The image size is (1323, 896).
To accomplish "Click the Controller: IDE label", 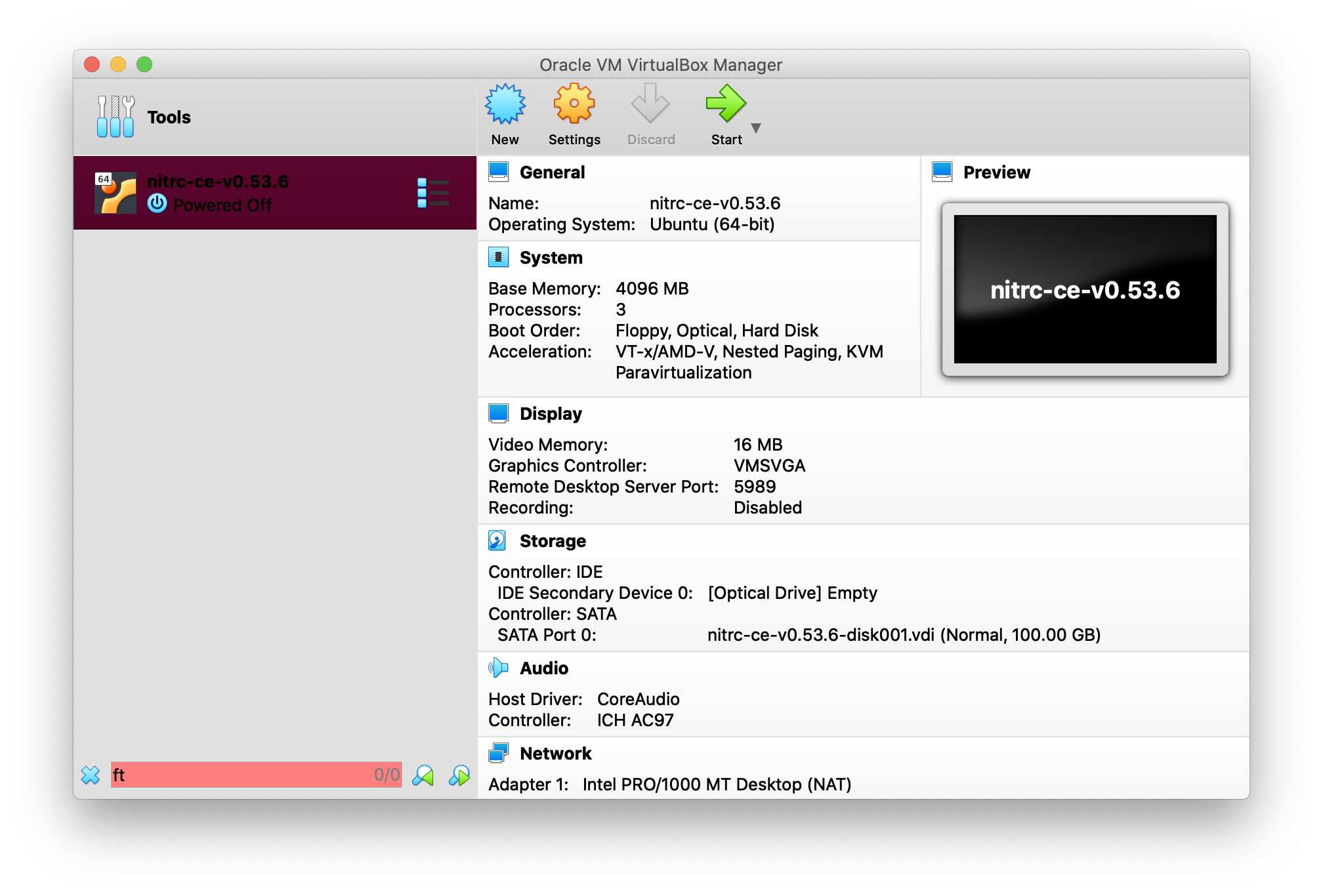I will coord(545,572).
